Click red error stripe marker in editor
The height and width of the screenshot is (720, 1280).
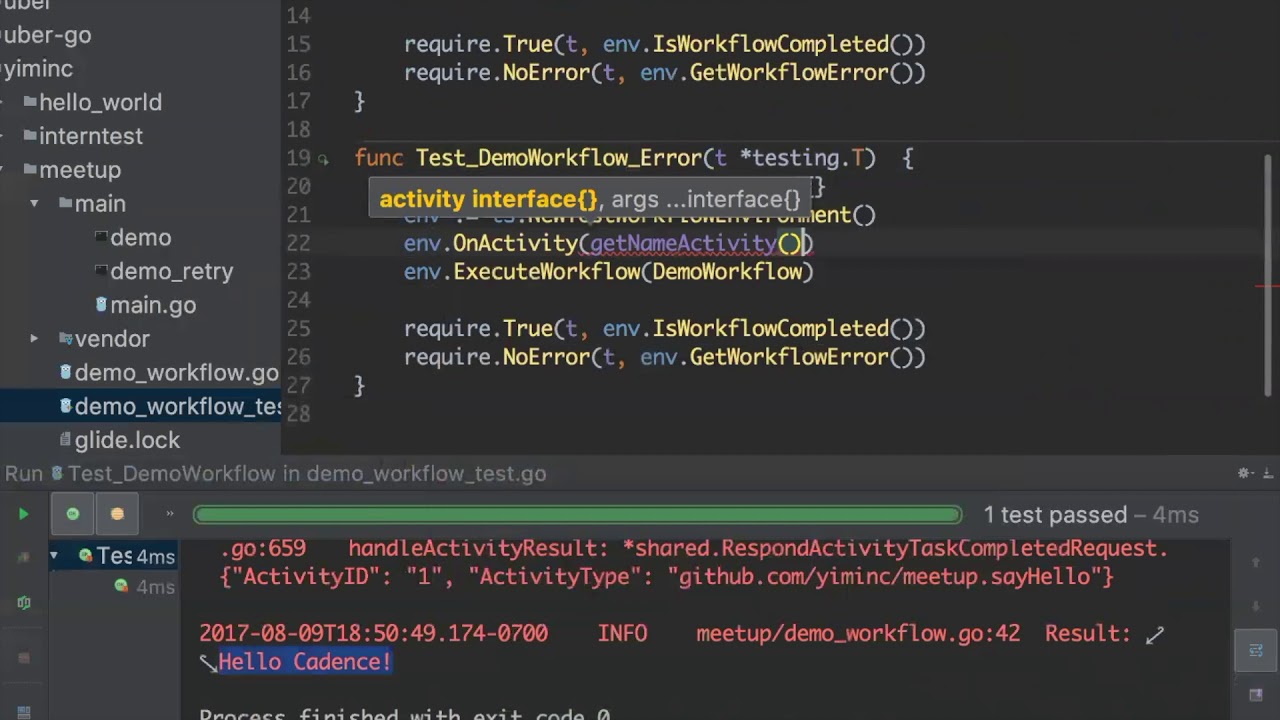point(1267,287)
